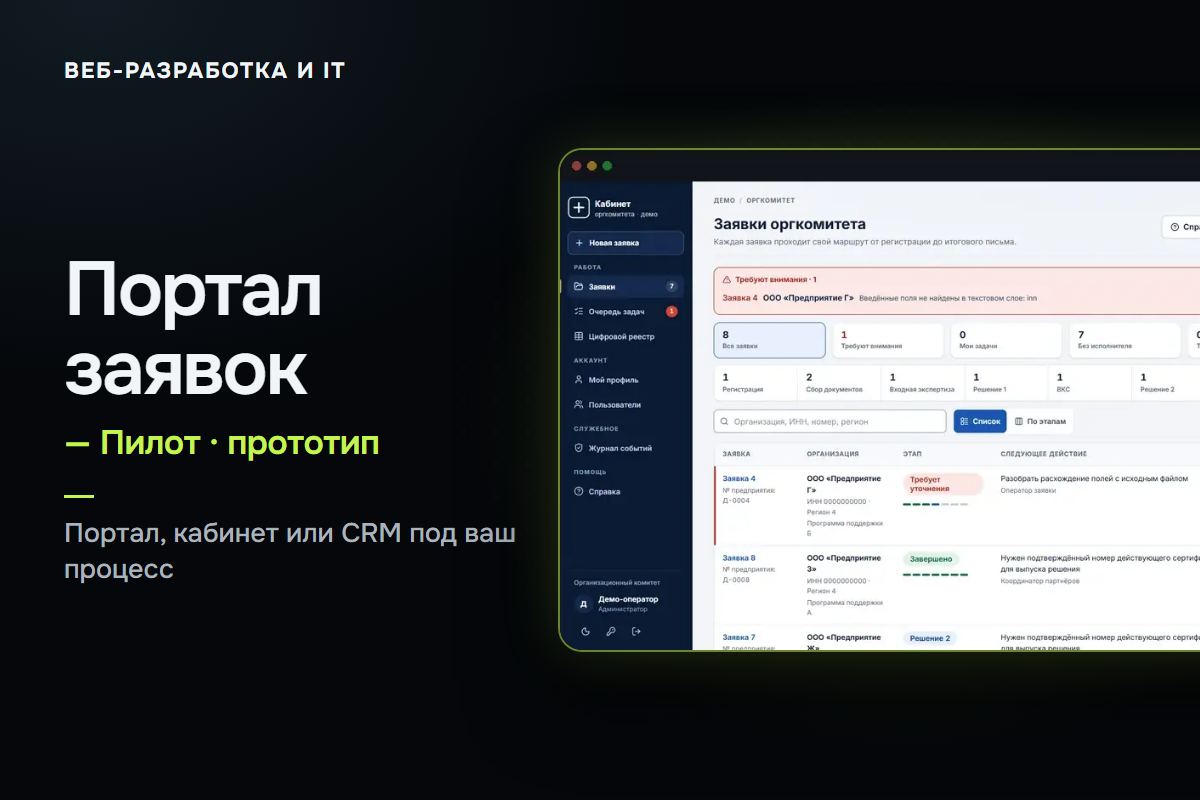Image resolution: width=1200 pixels, height=800 pixels.
Task: Click the Завершено status badge
Action: tap(931, 559)
